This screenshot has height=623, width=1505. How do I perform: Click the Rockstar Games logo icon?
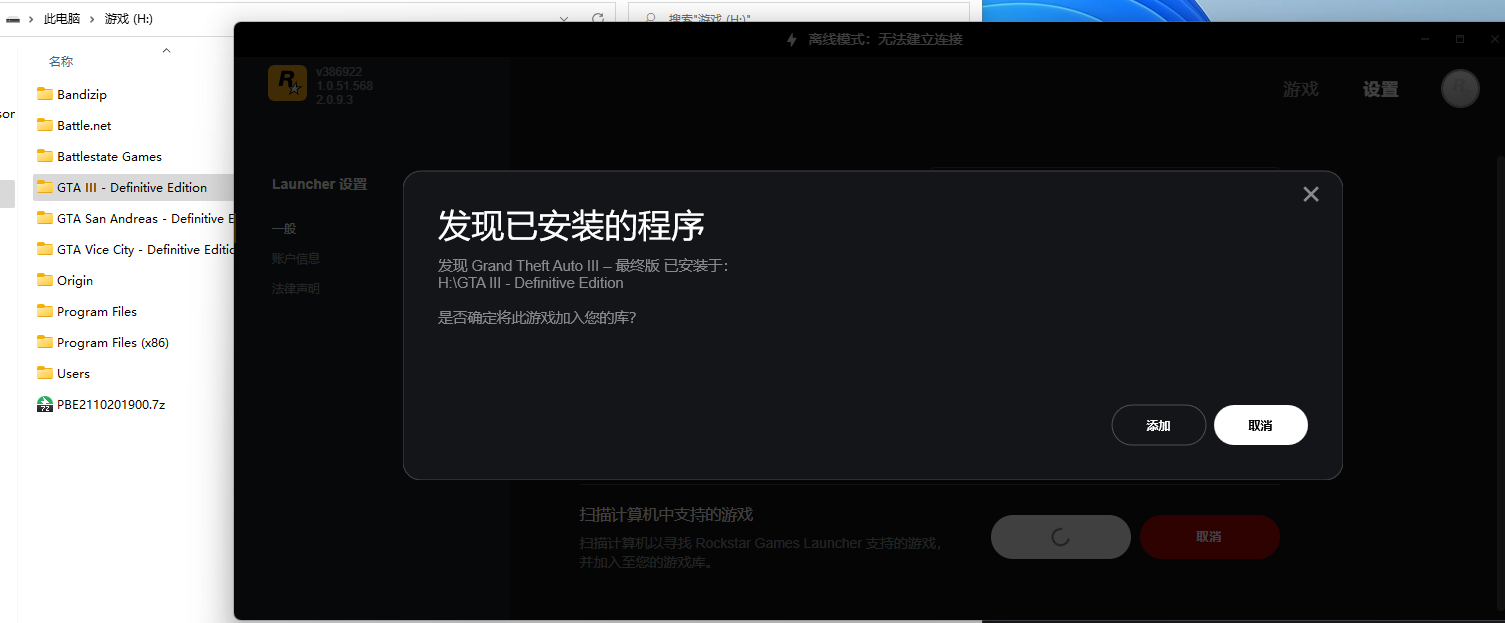click(287, 83)
